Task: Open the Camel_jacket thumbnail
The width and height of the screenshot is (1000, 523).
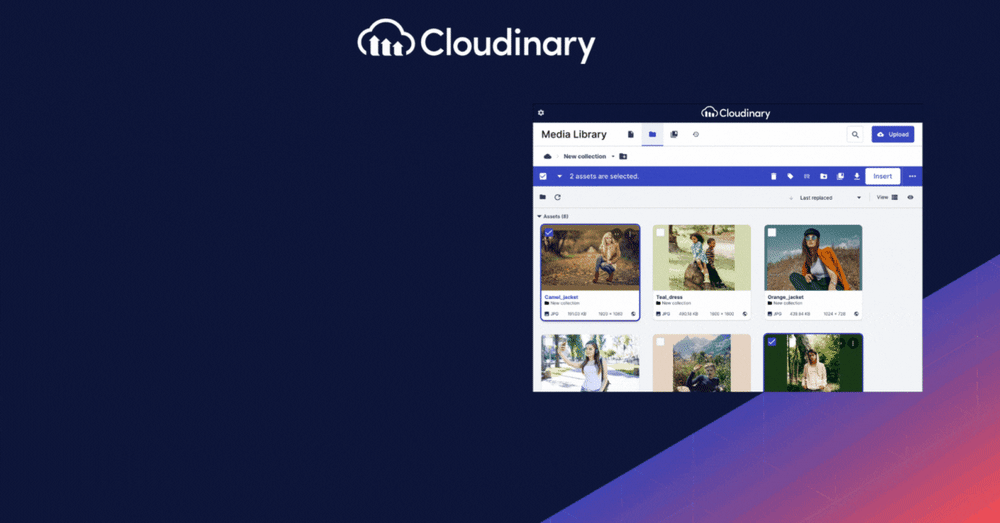Action: [x=590, y=258]
